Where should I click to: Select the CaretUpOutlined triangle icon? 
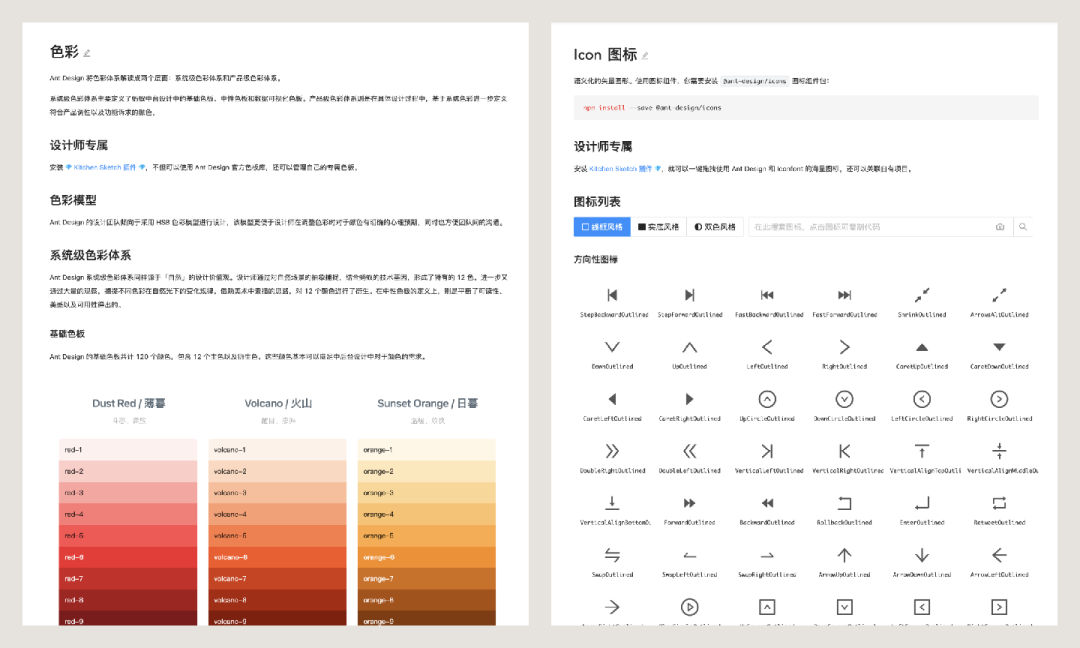coord(922,347)
